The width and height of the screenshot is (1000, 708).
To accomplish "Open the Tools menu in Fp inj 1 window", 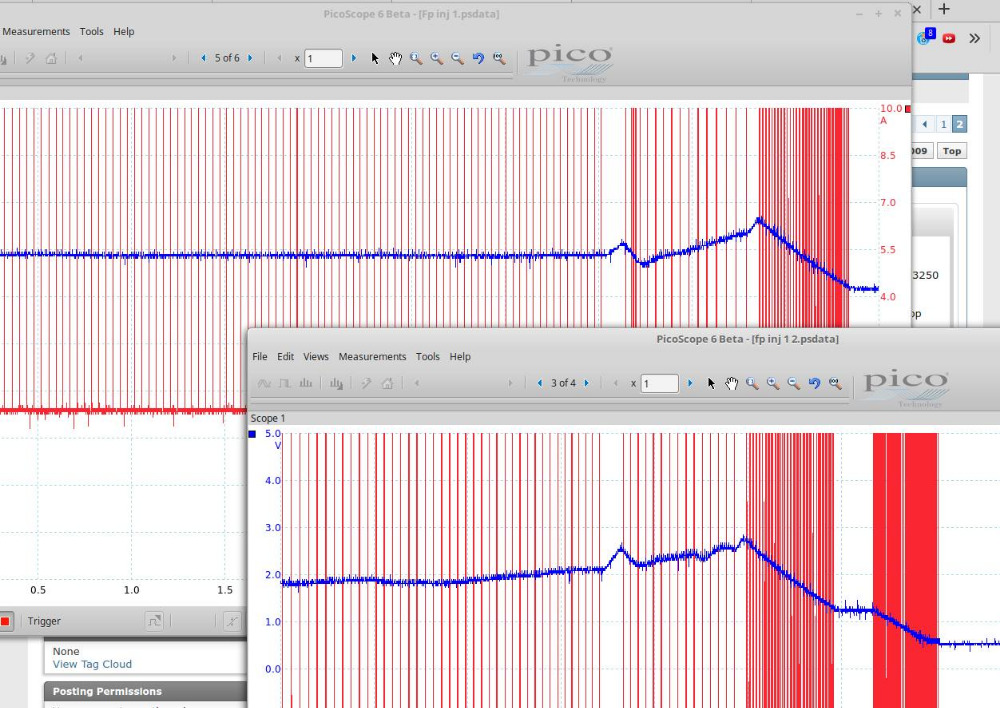I will (x=91, y=32).
